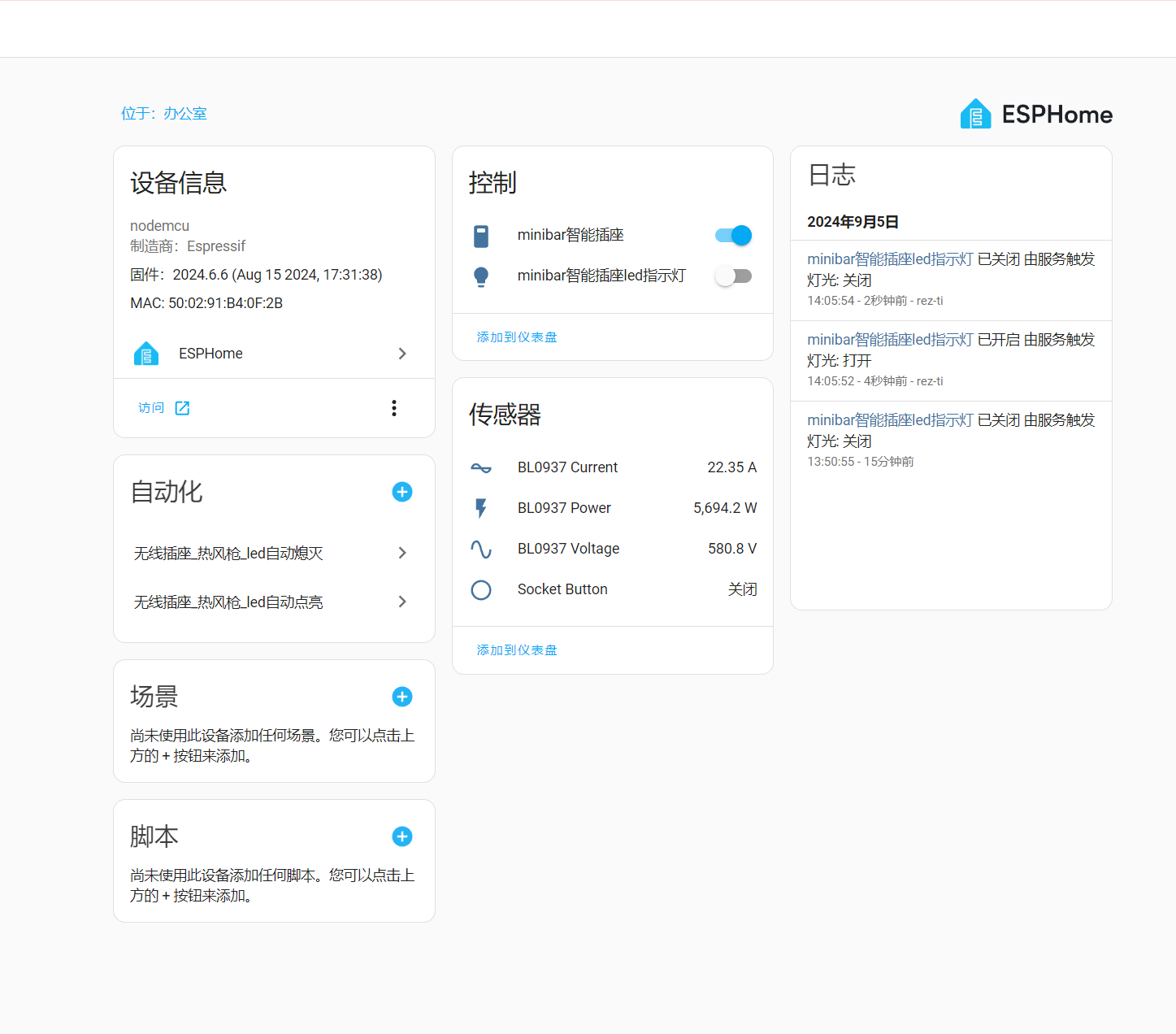Click the log date 2024年9月5日
1176x1034 pixels.
point(853,222)
